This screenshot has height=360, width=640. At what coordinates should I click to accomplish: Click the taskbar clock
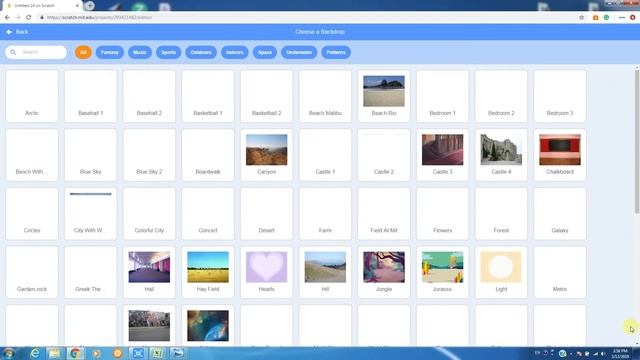620,353
